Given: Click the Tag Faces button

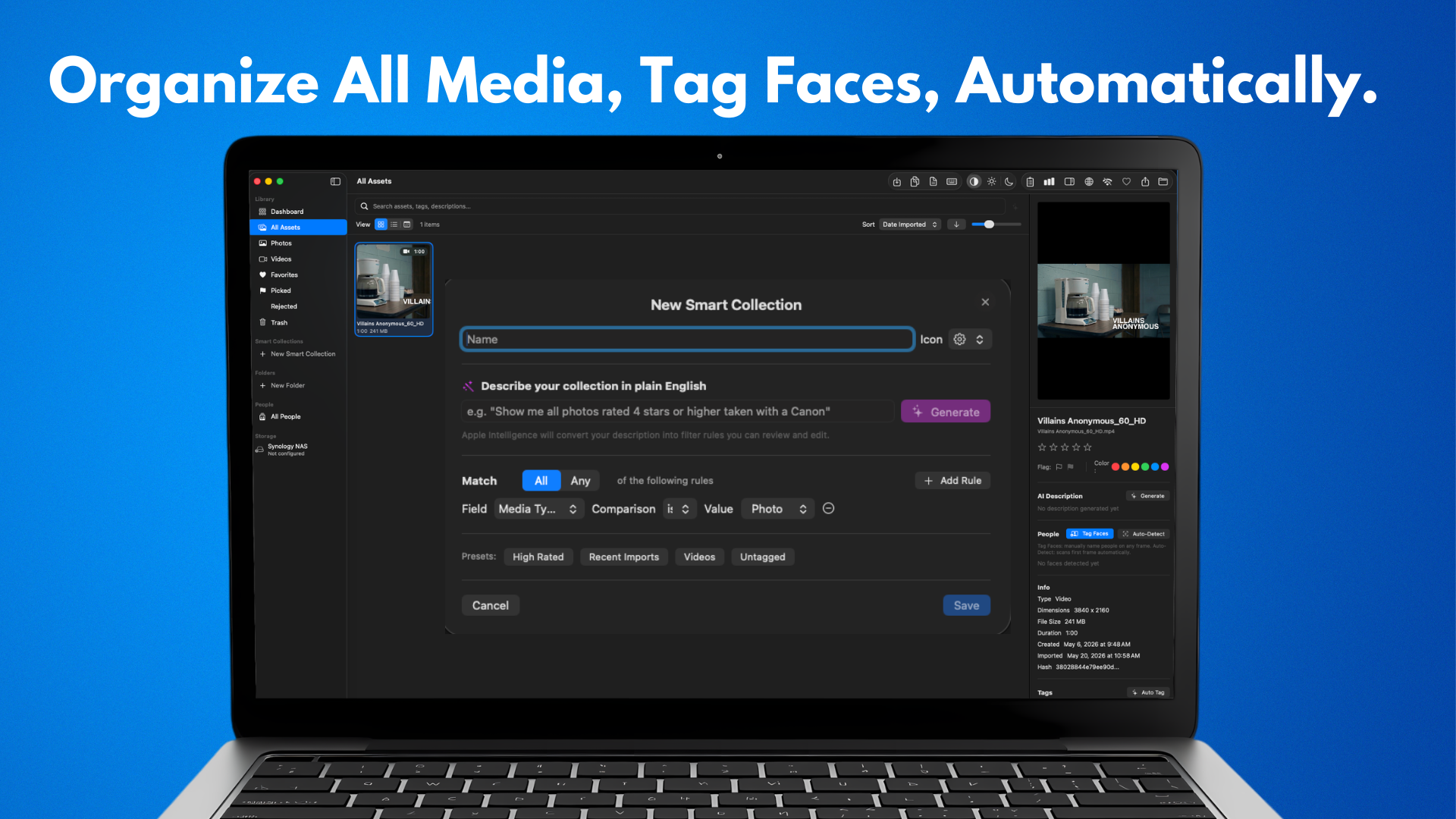Looking at the screenshot, I should tap(1090, 534).
